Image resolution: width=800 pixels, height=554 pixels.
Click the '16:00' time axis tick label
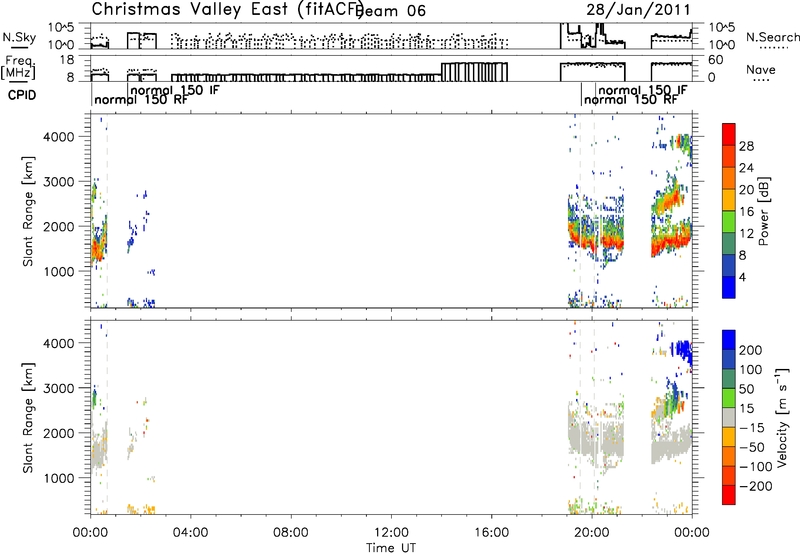pyautogui.click(x=491, y=533)
